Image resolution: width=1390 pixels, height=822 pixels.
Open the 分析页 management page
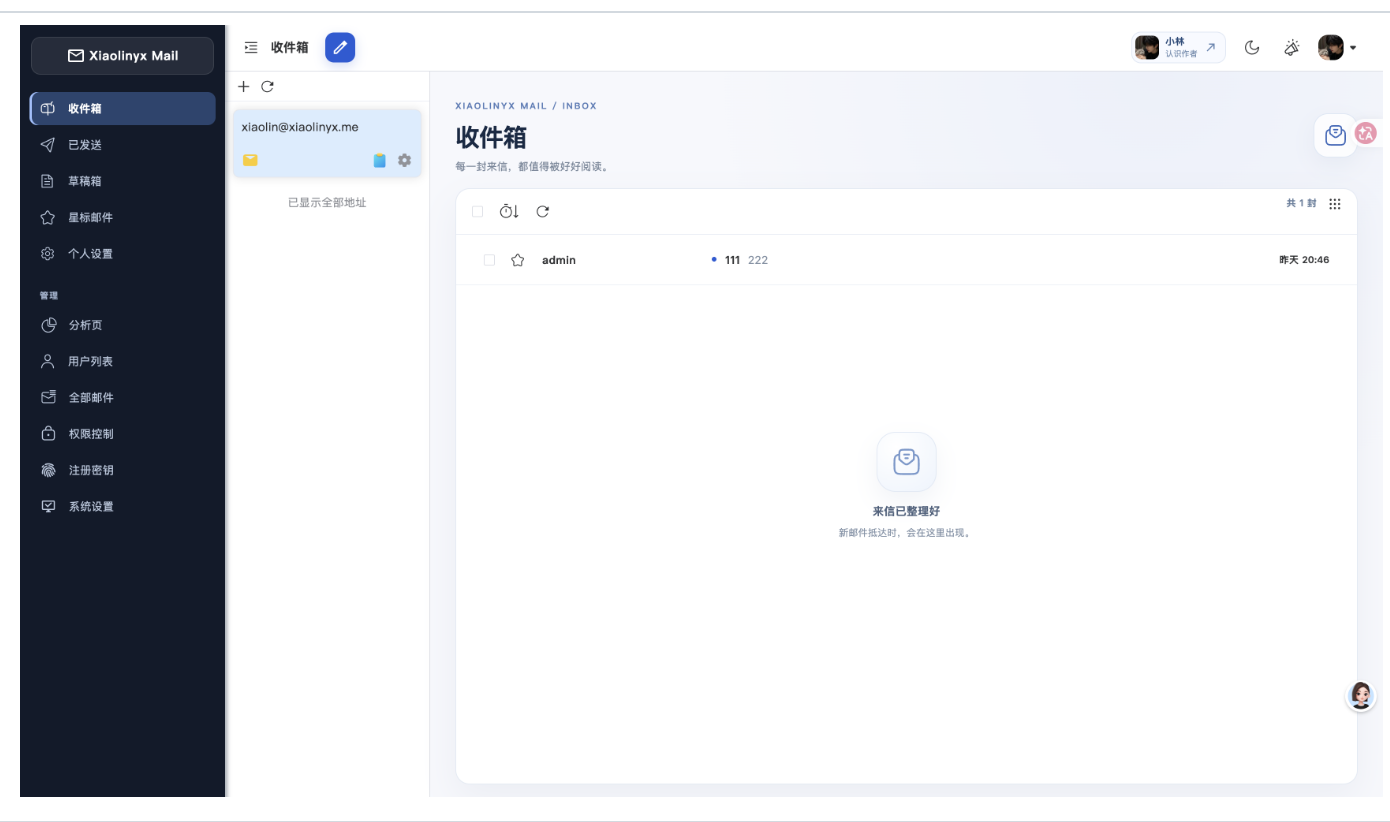click(x=123, y=325)
